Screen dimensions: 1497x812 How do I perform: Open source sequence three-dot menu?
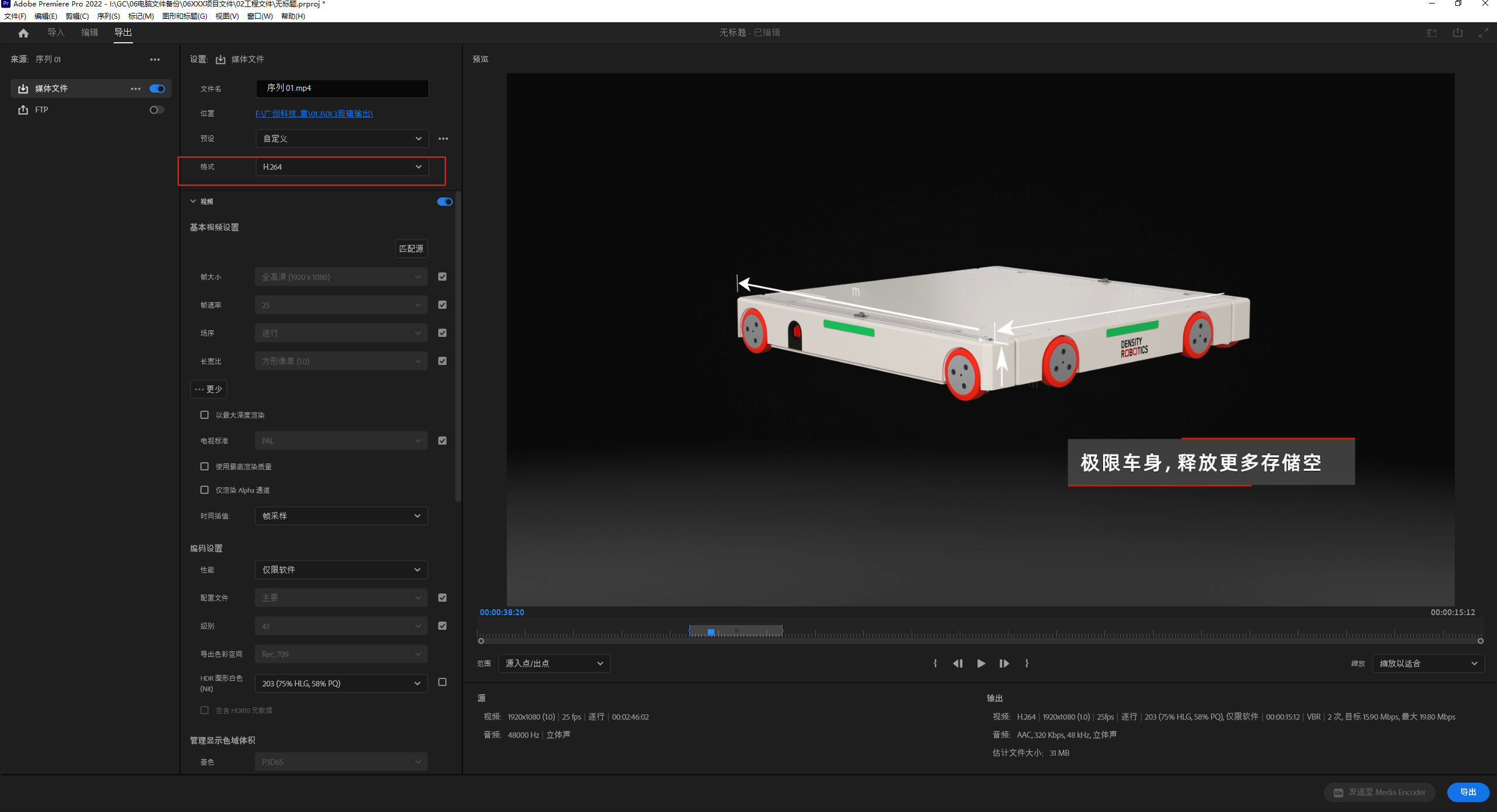155,59
